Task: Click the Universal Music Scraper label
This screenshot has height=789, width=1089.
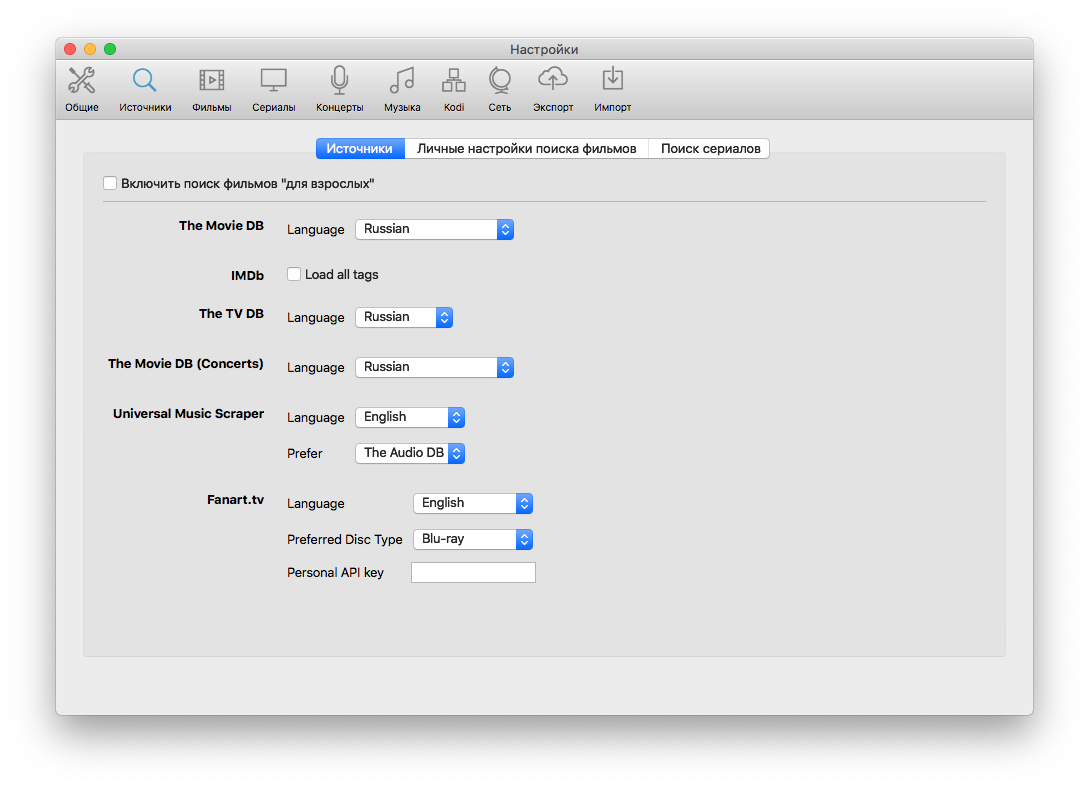Action: [188, 413]
